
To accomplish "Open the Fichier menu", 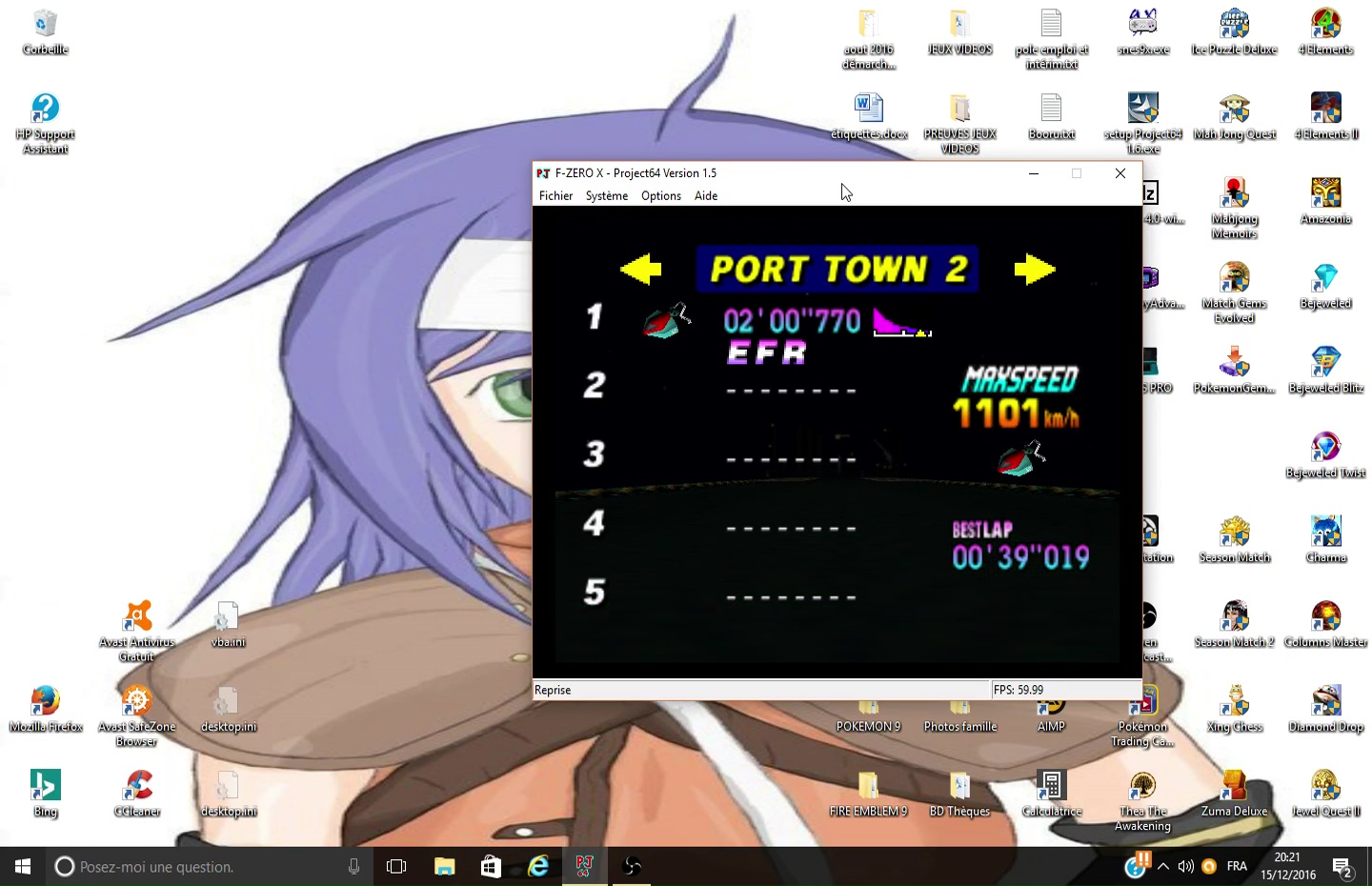I will point(555,196).
